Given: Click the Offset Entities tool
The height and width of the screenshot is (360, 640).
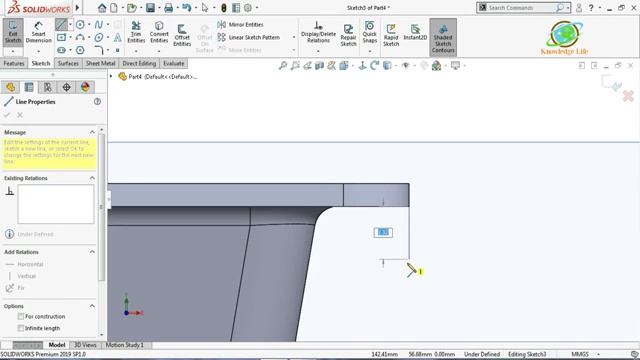Looking at the screenshot, I should [x=182, y=35].
